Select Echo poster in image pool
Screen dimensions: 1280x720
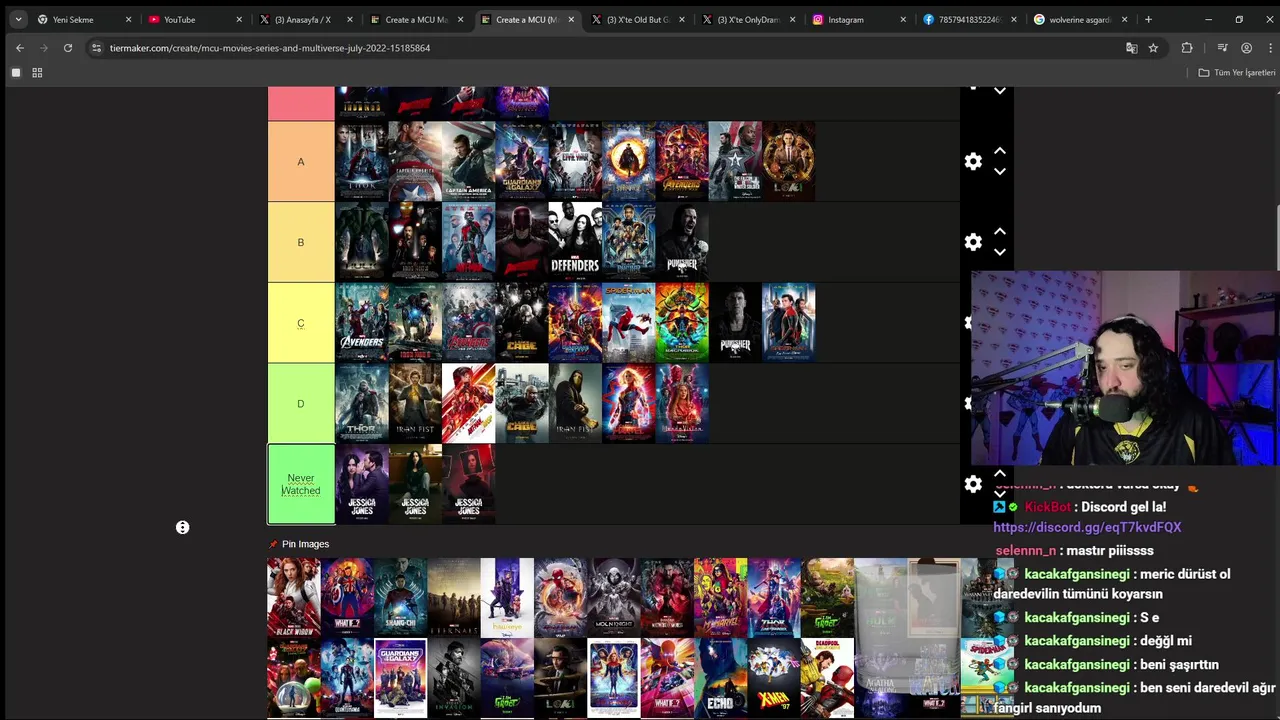[x=721, y=679]
